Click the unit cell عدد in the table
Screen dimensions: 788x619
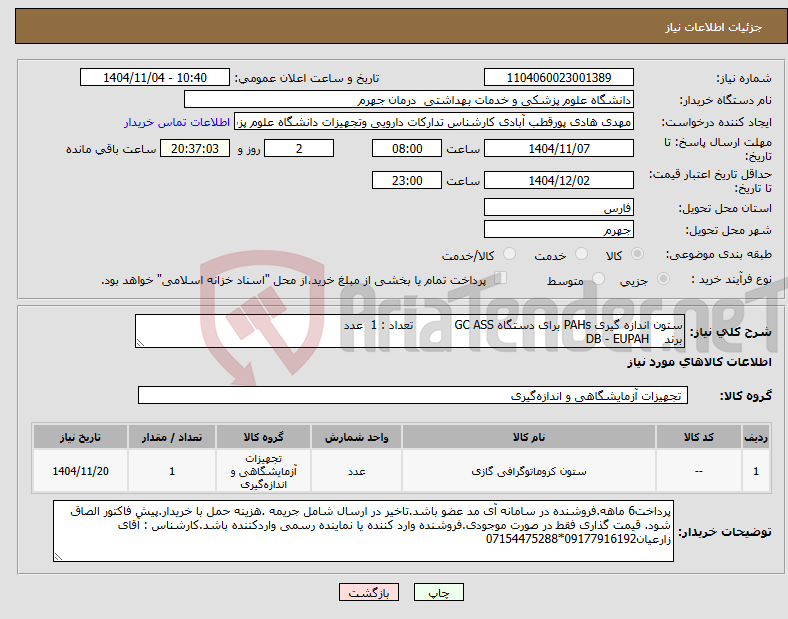tap(356, 471)
